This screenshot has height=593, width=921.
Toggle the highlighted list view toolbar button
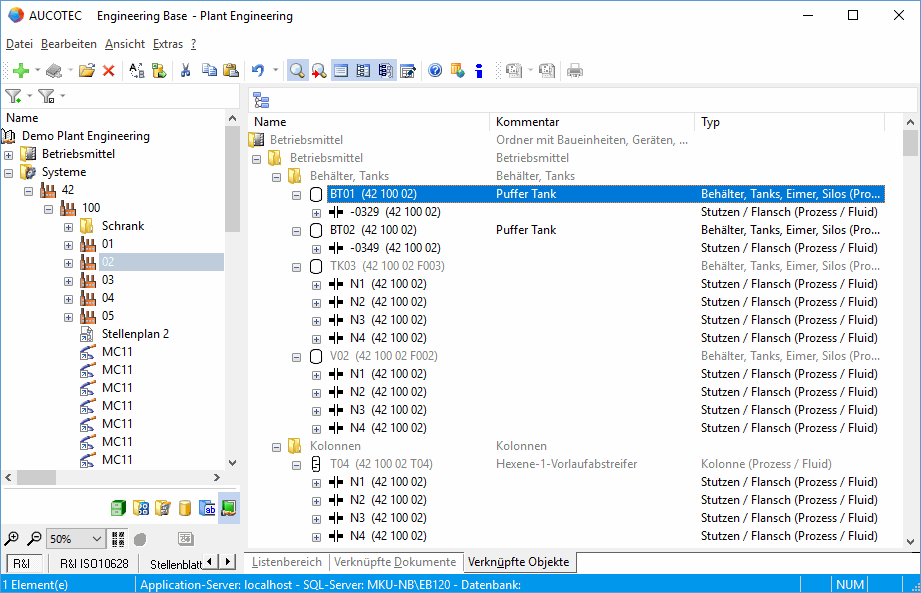tap(341, 70)
